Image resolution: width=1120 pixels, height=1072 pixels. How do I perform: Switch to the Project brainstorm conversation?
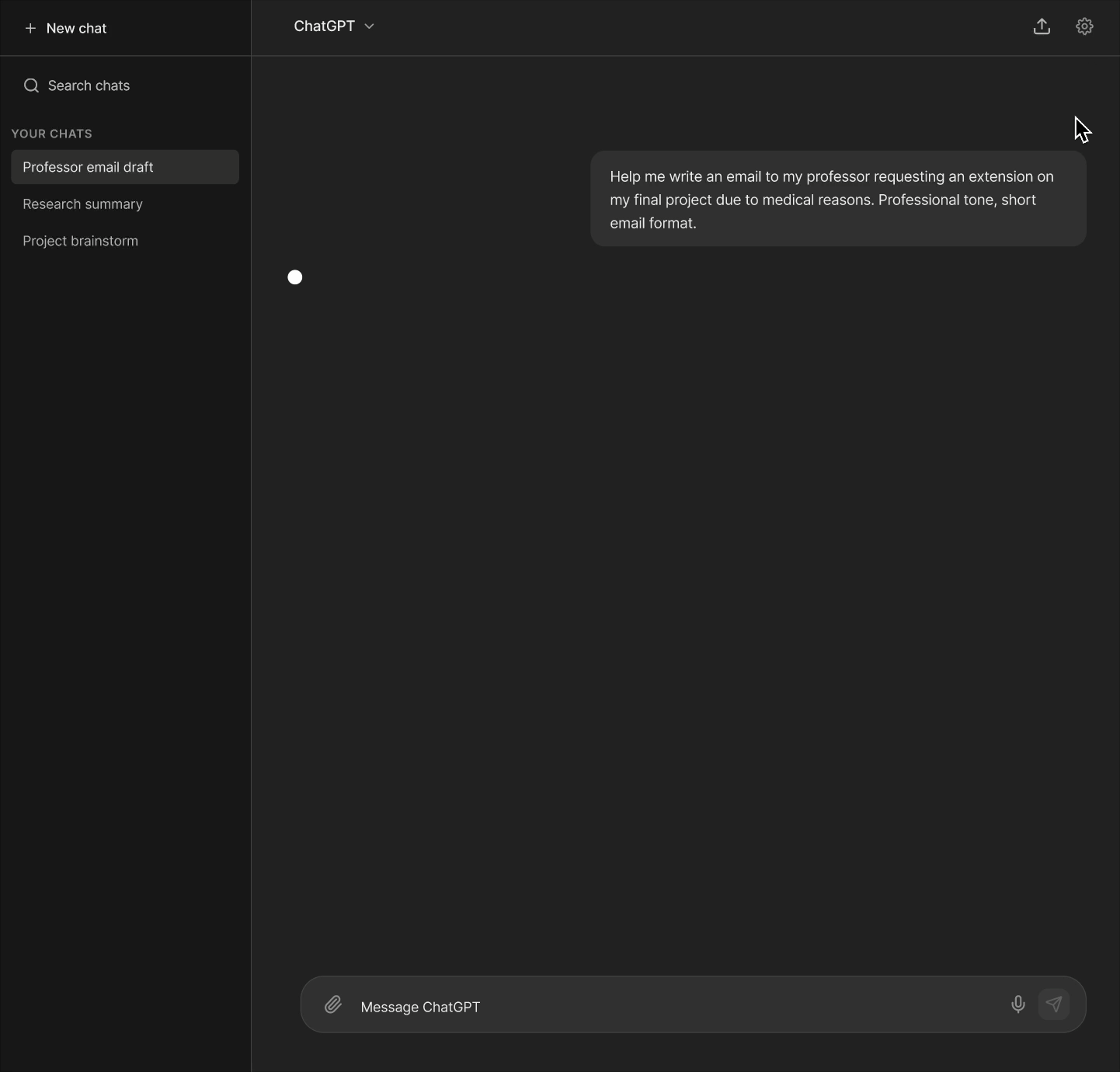pyautogui.click(x=80, y=241)
